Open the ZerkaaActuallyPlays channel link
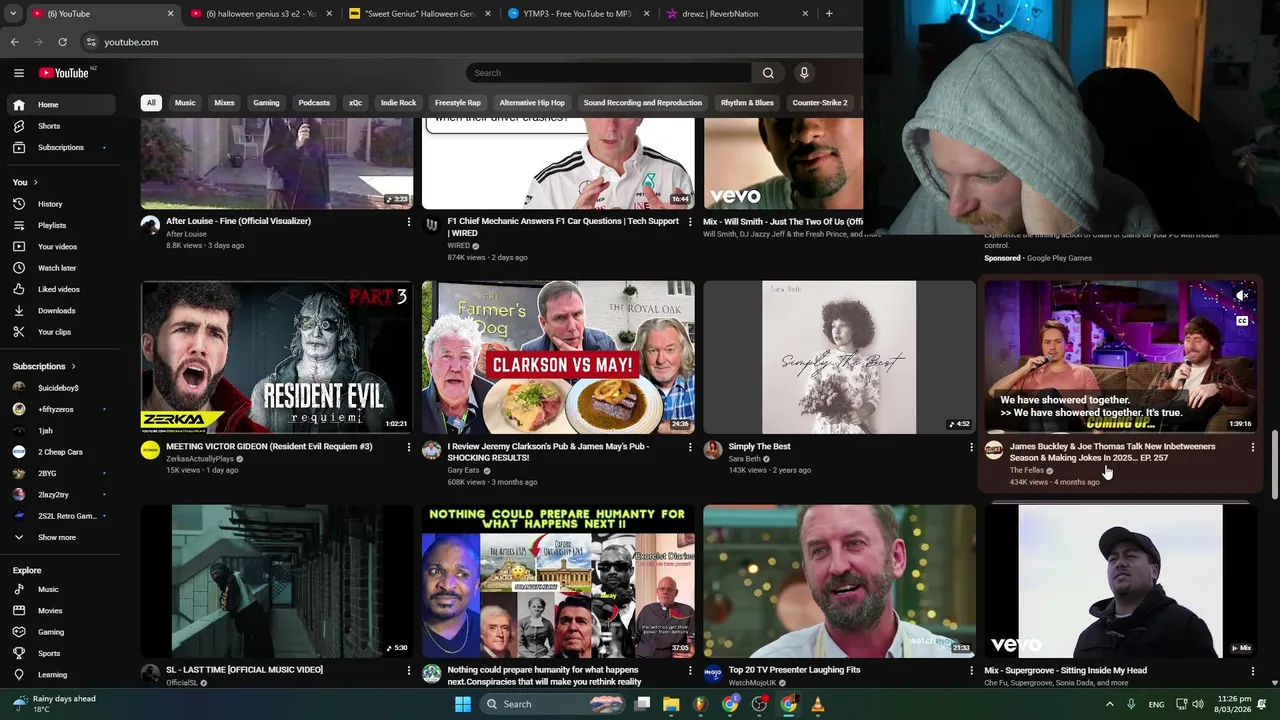1280x720 pixels. coord(200,459)
